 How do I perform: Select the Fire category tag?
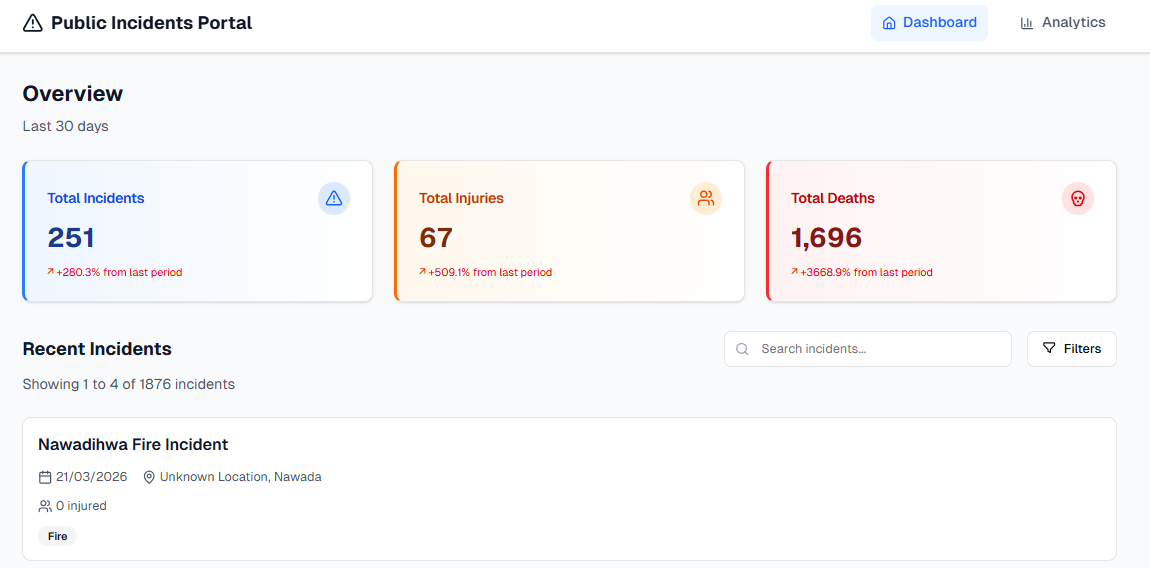point(58,536)
